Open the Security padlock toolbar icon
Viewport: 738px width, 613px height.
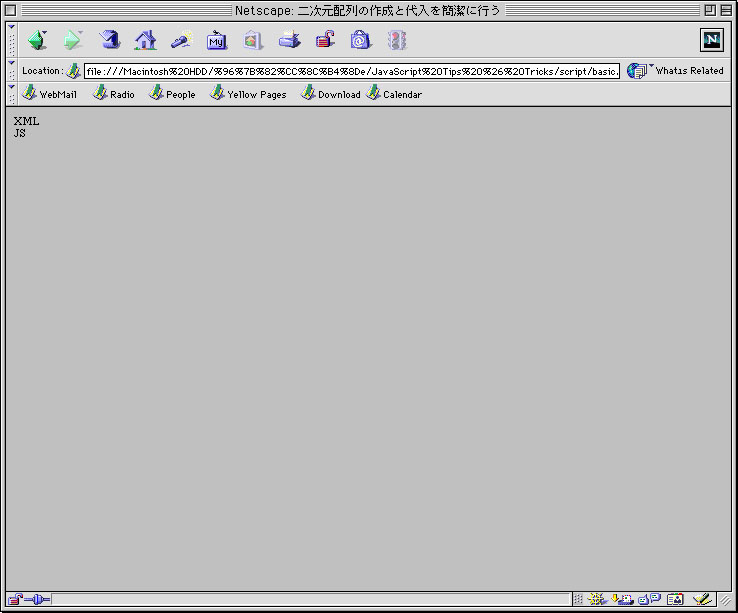[325, 40]
